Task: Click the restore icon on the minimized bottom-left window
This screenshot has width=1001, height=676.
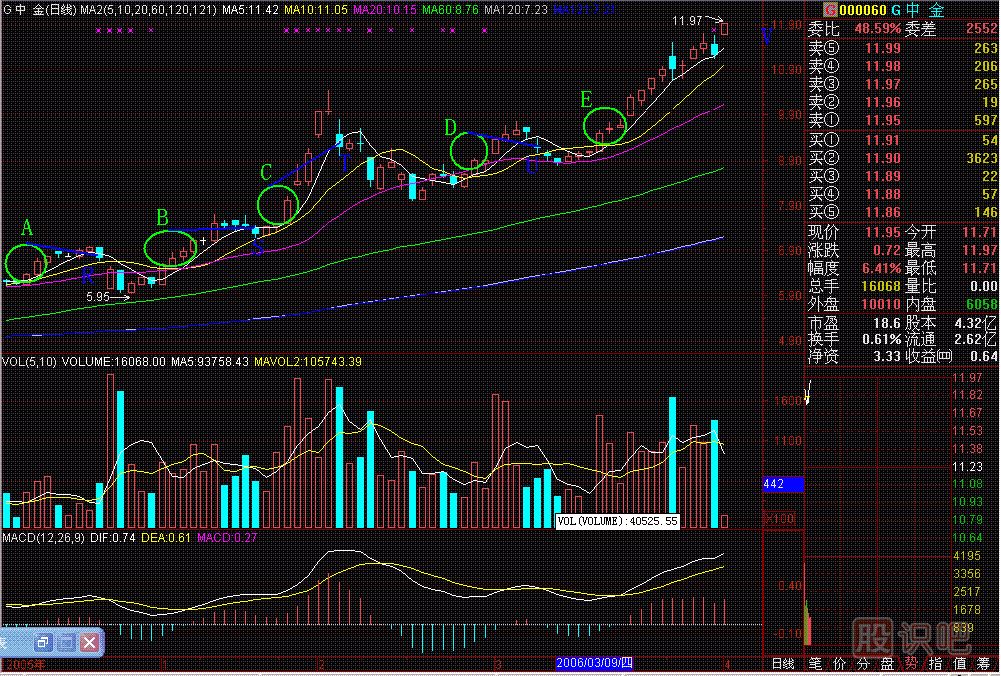Action: point(42,641)
